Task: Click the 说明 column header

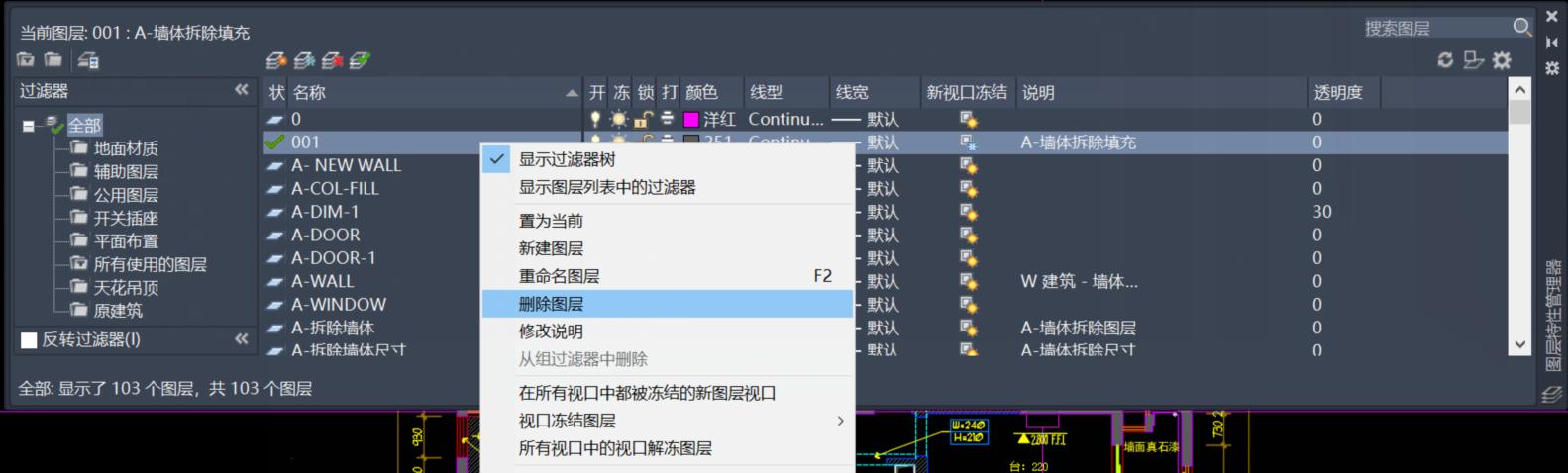Action: coord(1161,92)
